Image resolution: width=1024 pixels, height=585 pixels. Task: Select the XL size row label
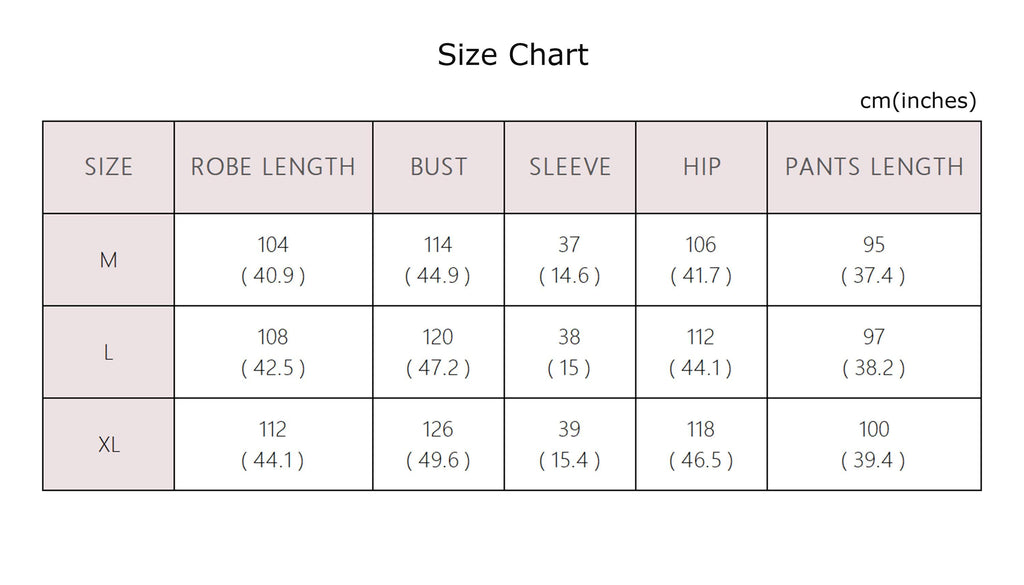(x=108, y=445)
